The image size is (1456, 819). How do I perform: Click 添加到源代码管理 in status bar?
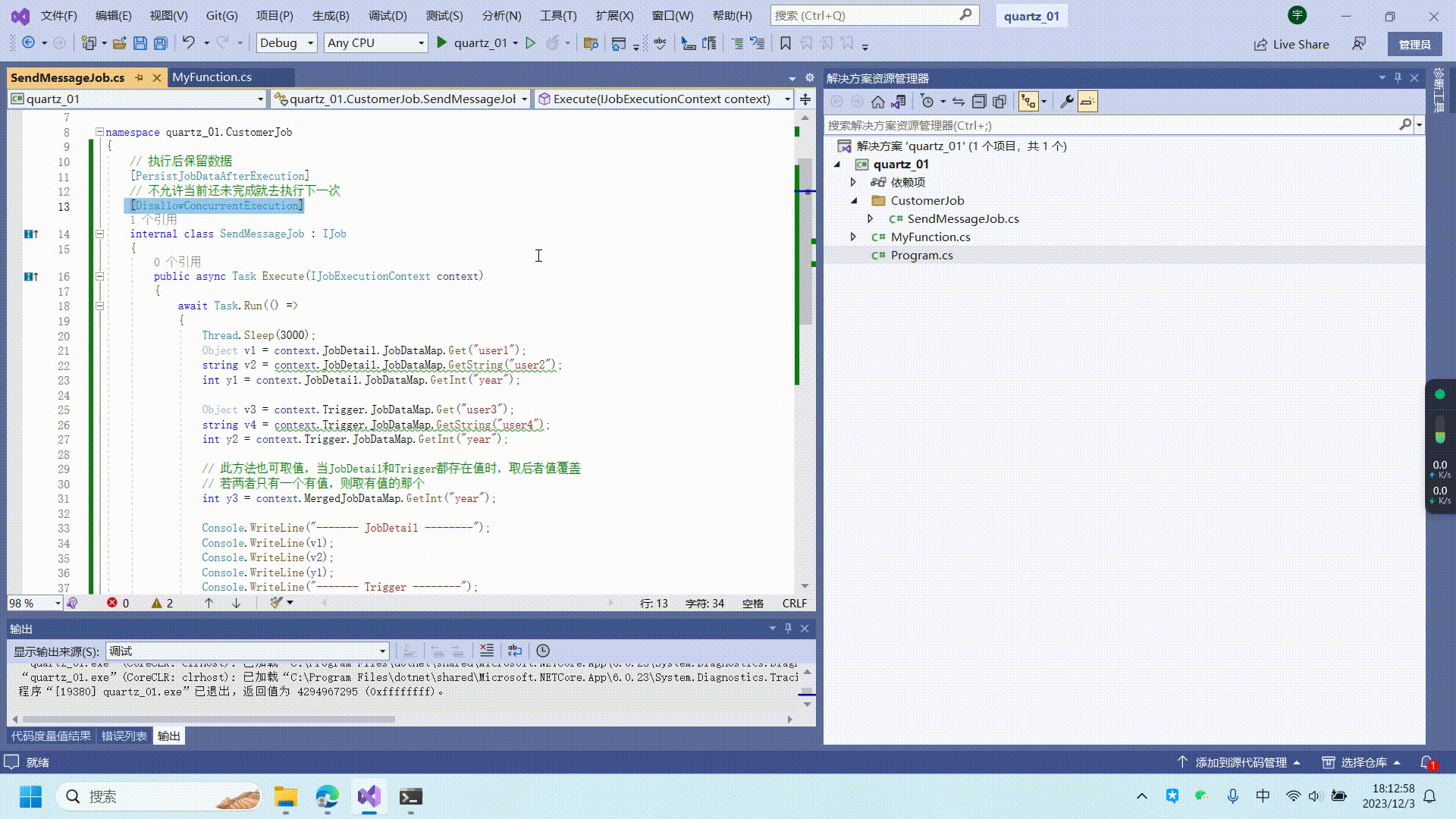coord(1239,762)
